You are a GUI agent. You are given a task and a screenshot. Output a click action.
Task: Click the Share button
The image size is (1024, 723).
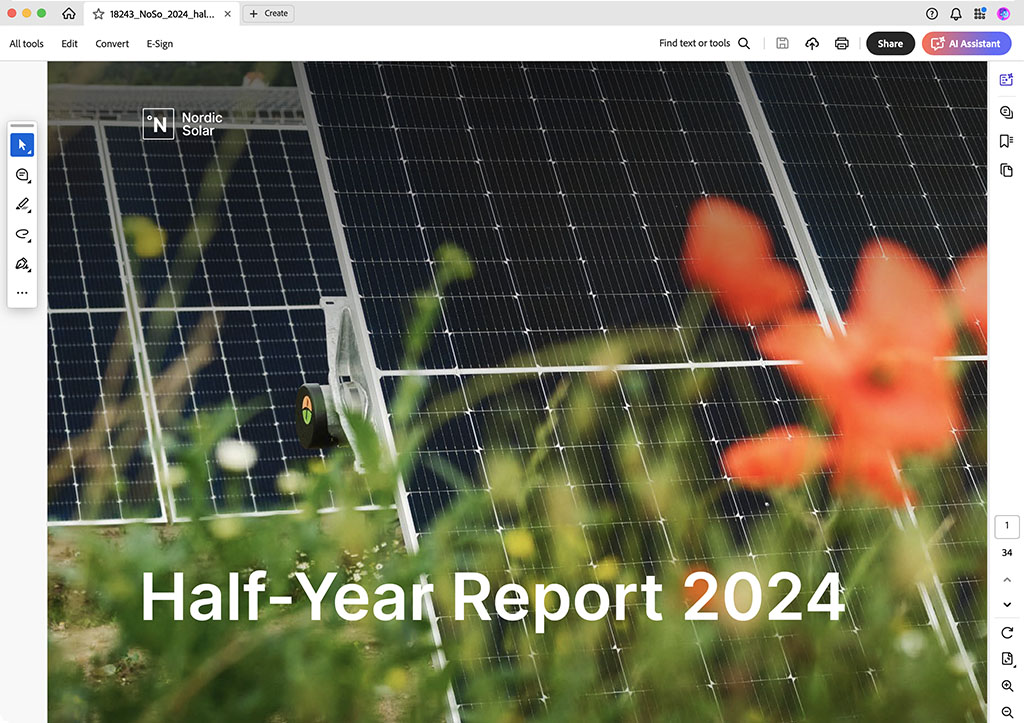(890, 44)
